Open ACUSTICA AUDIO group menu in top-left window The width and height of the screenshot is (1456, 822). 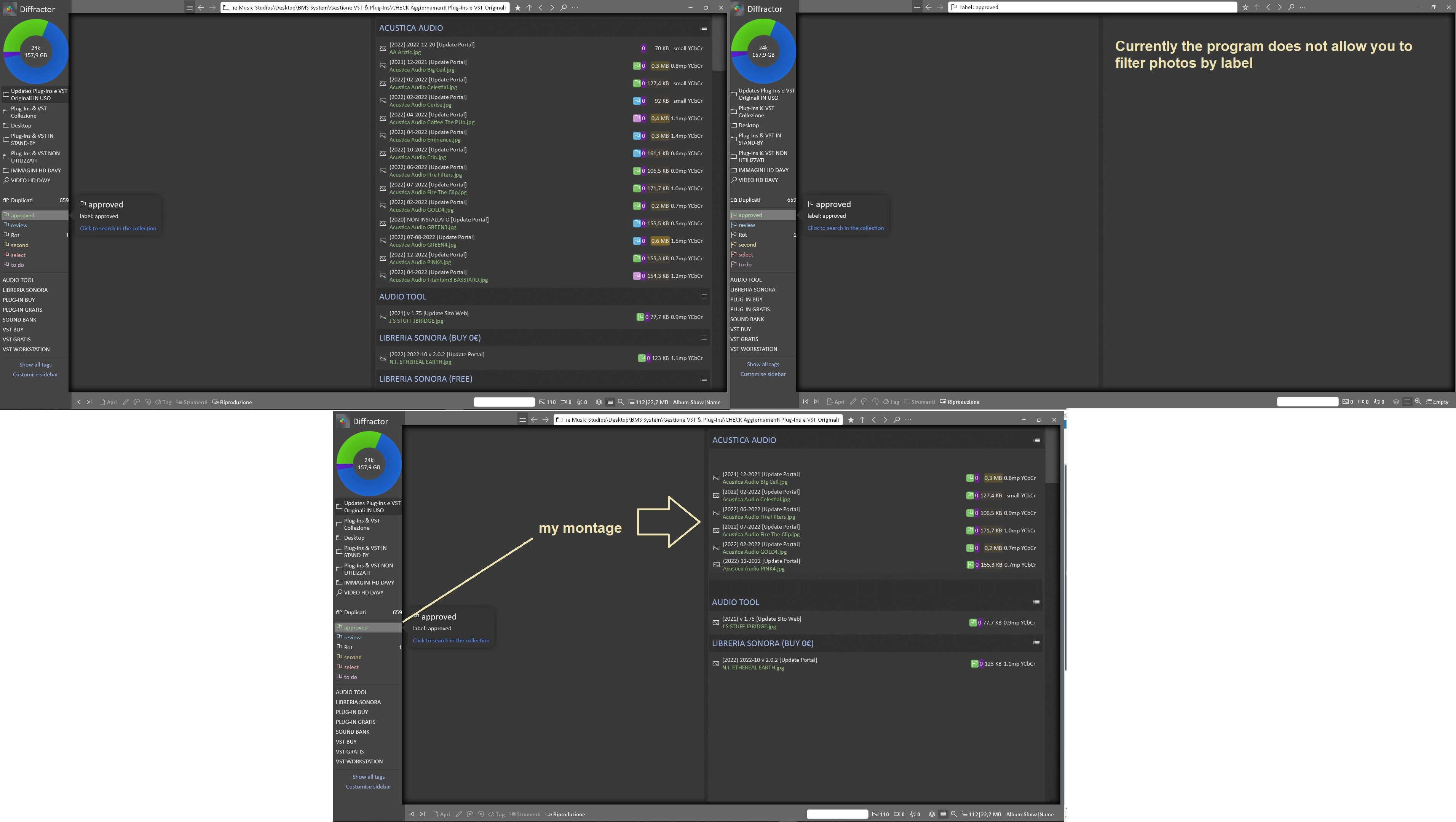coord(703,28)
